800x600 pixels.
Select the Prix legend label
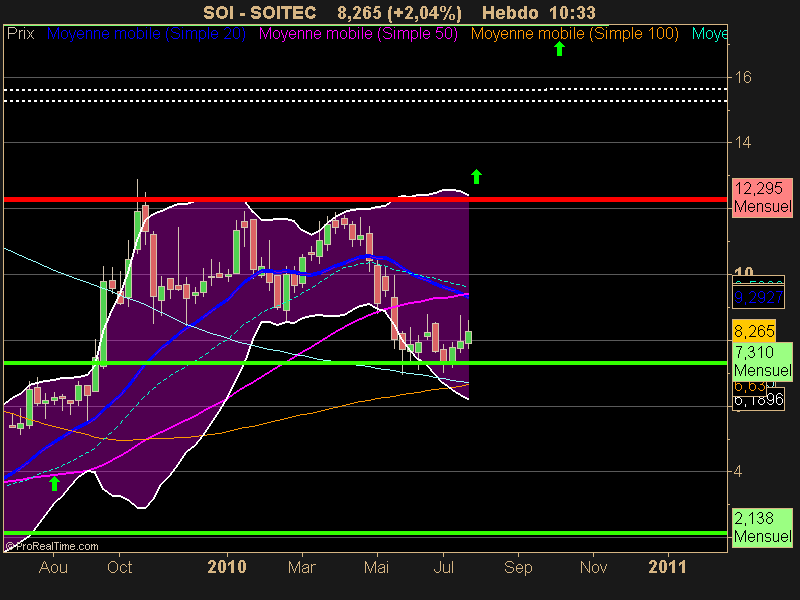pos(20,34)
